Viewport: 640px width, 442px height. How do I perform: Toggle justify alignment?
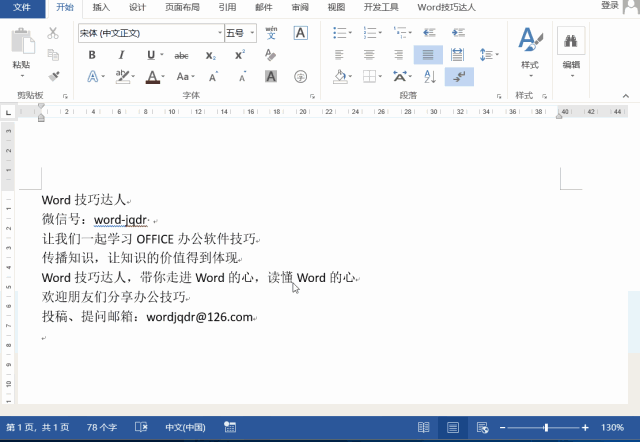click(428, 55)
